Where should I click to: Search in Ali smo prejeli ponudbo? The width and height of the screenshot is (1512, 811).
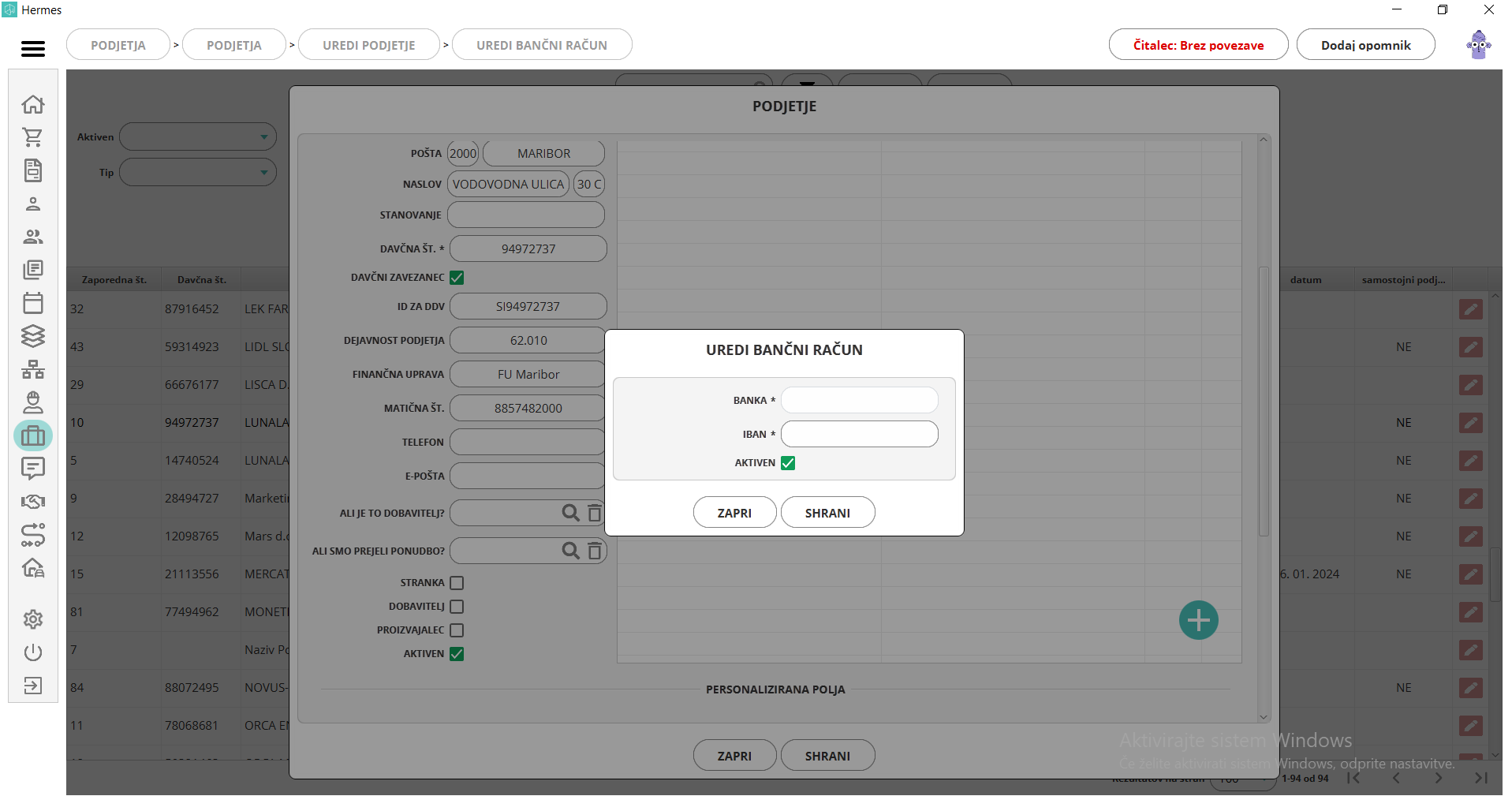[570, 551]
